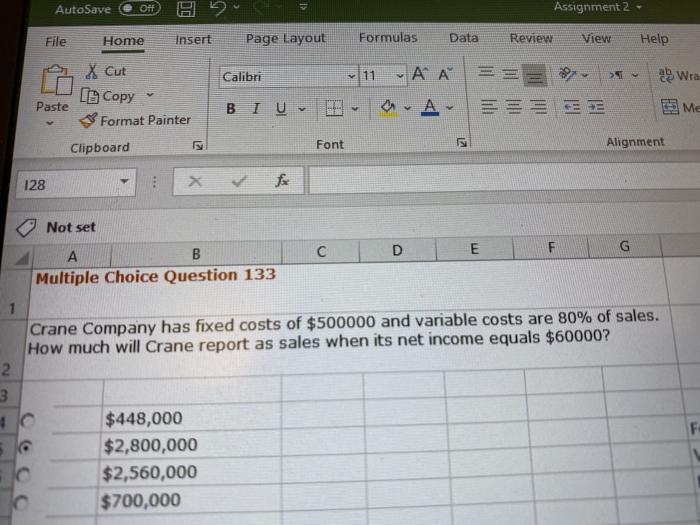The width and height of the screenshot is (700, 525).
Task: Click the Align Right icon
Action: pos(538,107)
